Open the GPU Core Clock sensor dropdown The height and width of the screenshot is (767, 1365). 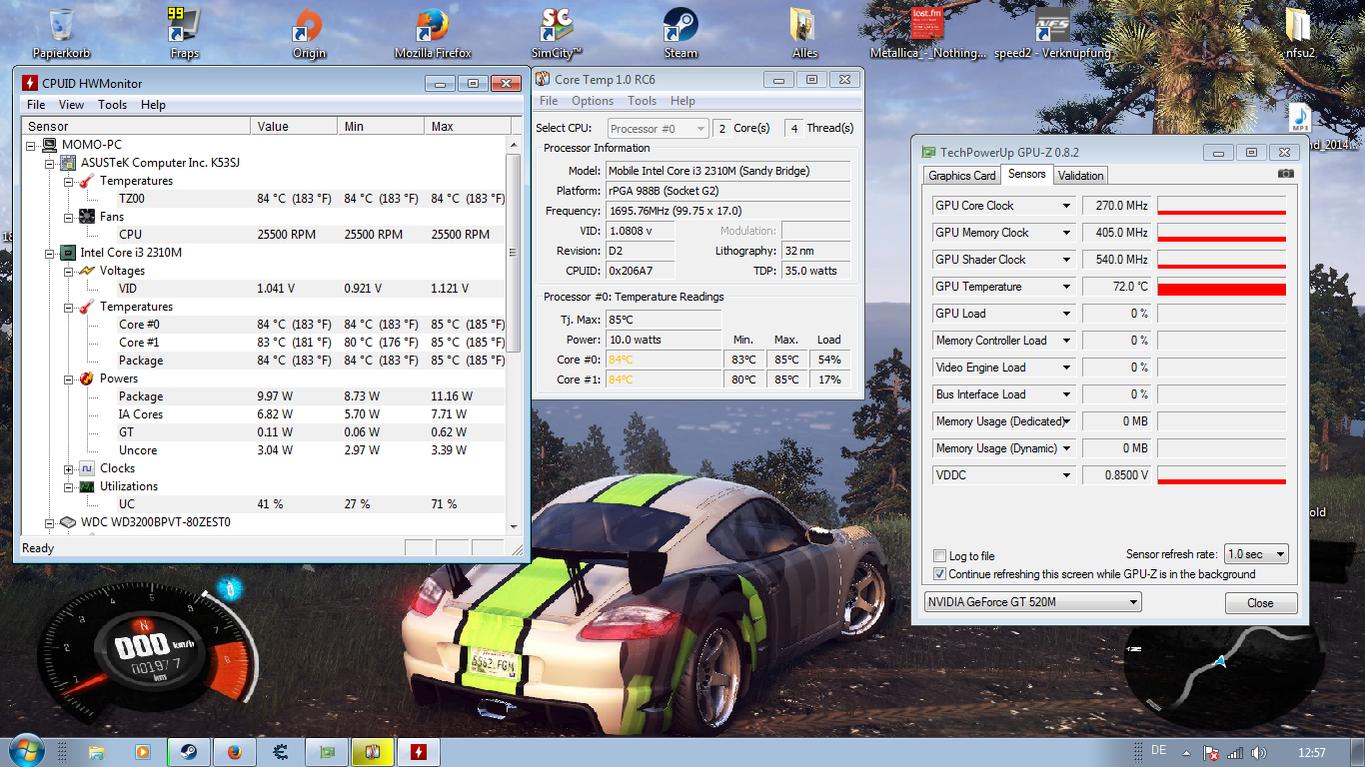[x=1066, y=206]
